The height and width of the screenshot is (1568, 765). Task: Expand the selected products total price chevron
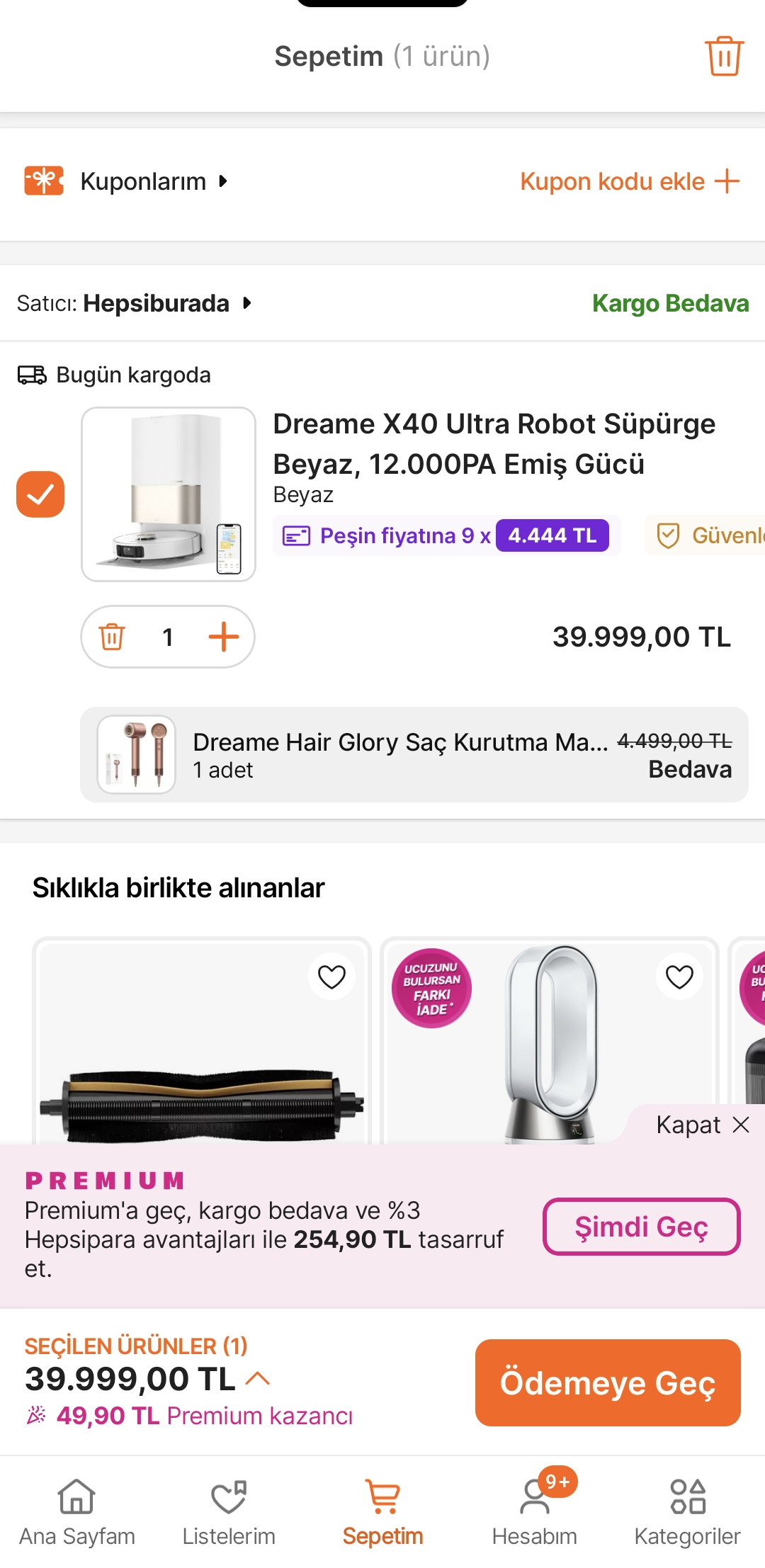[258, 1378]
